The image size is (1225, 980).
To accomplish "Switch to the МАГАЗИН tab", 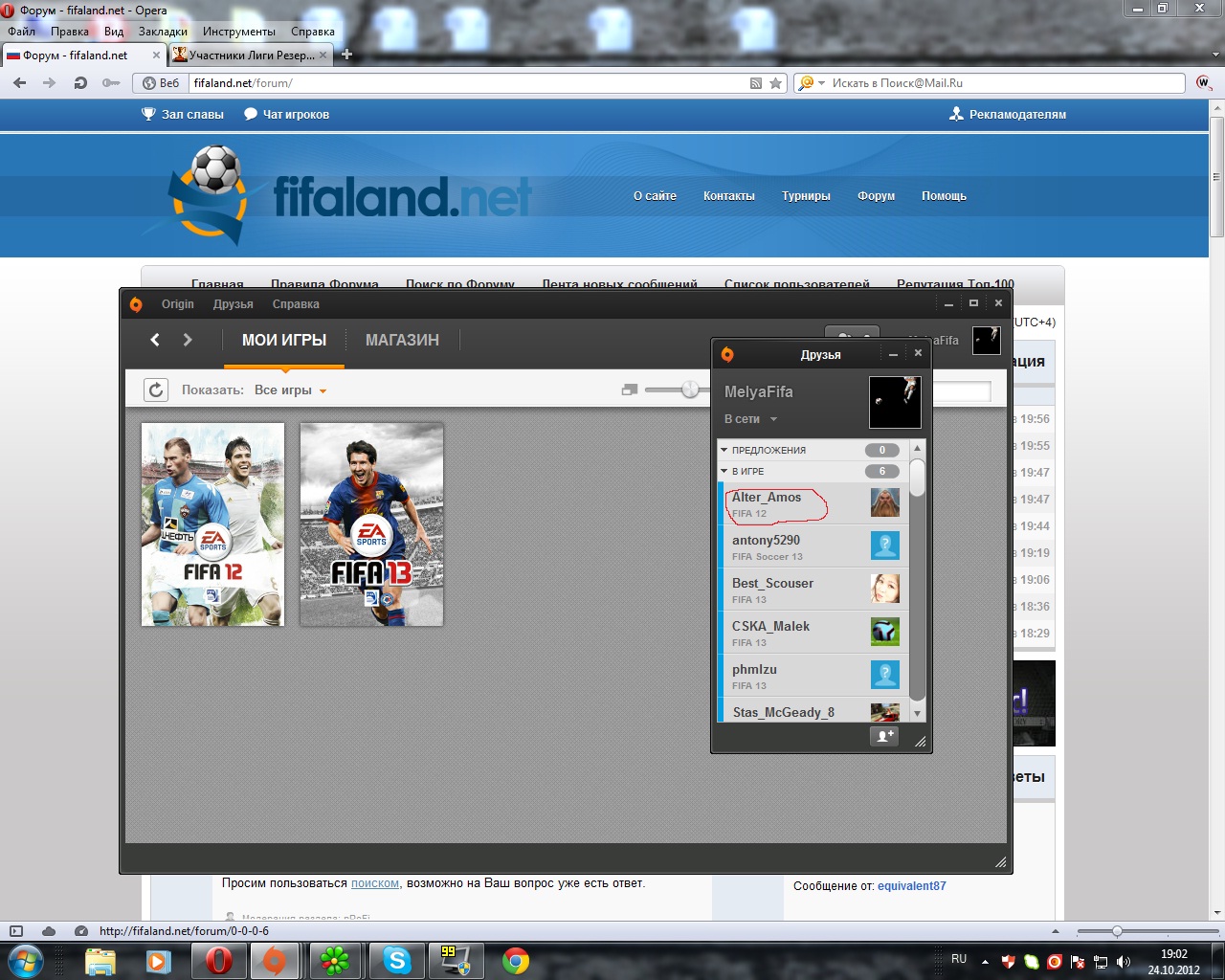I will pos(402,340).
